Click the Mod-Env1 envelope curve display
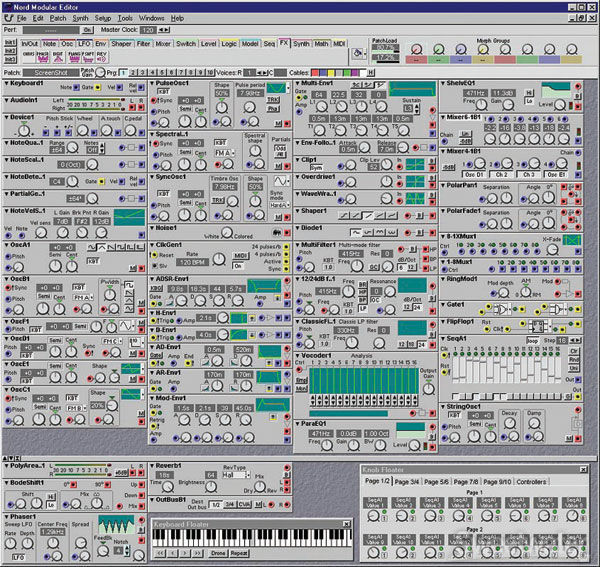Viewport: 600px width, 567px height. [272, 405]
